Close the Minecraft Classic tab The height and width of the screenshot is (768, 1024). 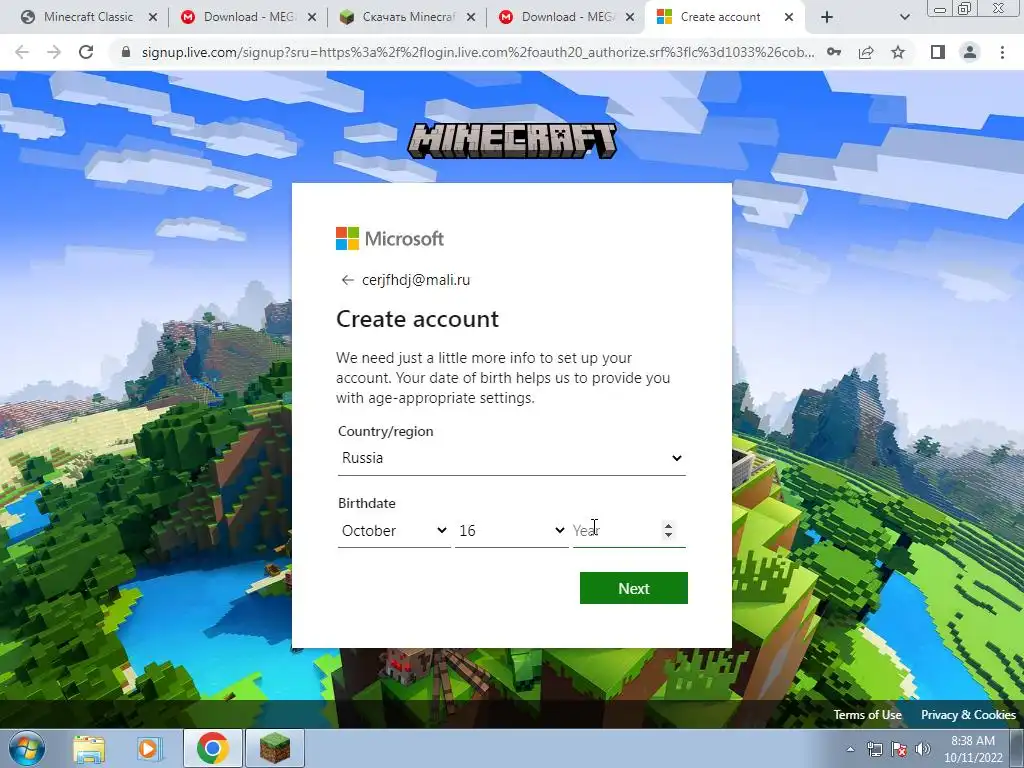(153, 17)
